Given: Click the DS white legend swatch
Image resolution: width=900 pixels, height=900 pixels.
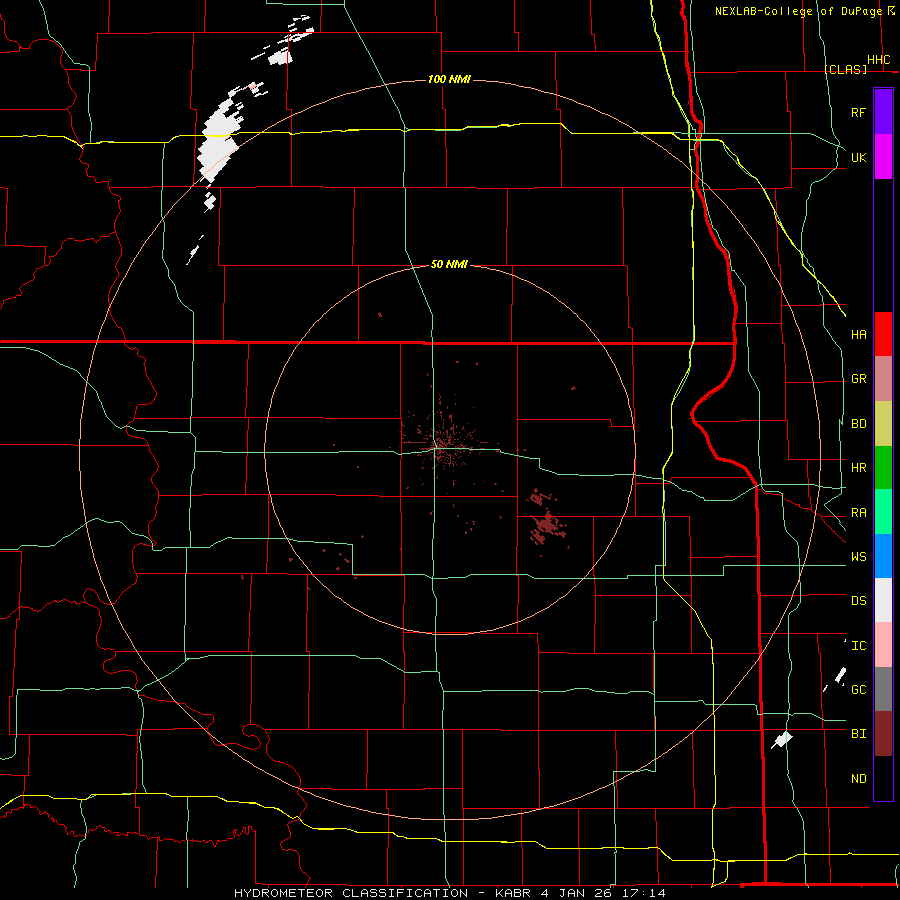Looking at the screenshot, I should coord(883,600).
